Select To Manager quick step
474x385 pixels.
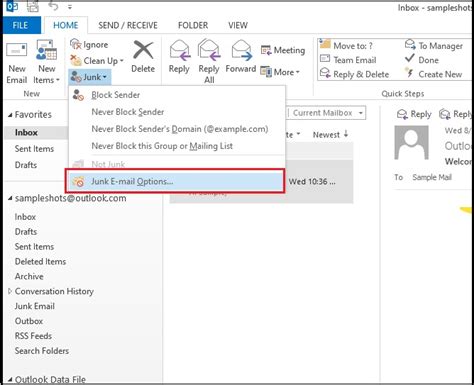coord(434,46)
